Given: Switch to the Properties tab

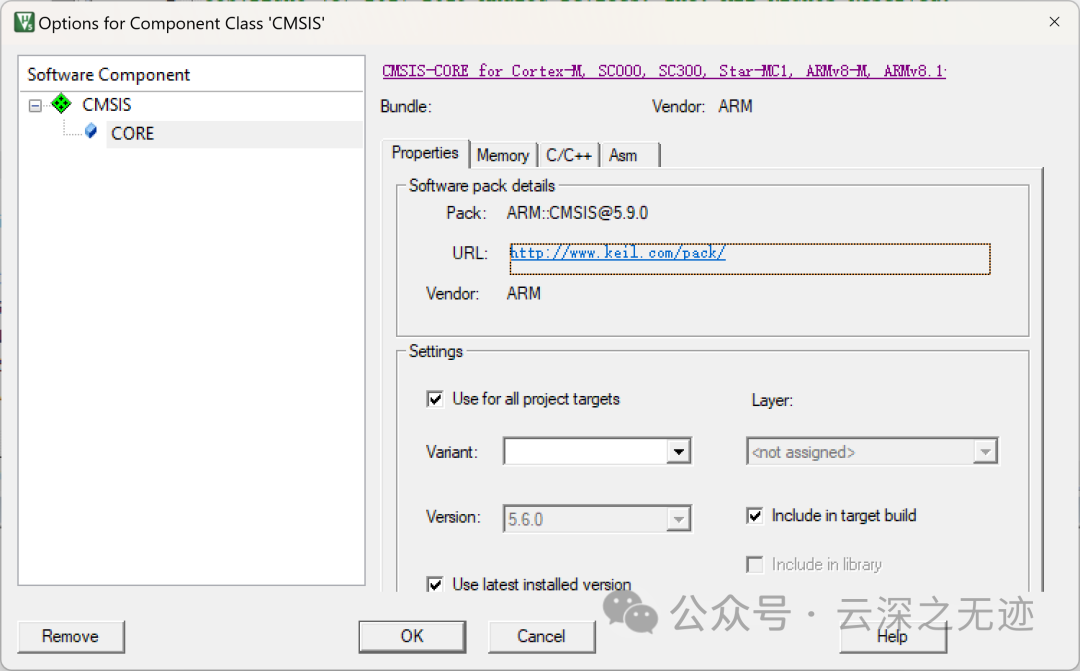Looking at the screenshot, I should (425, 153).
